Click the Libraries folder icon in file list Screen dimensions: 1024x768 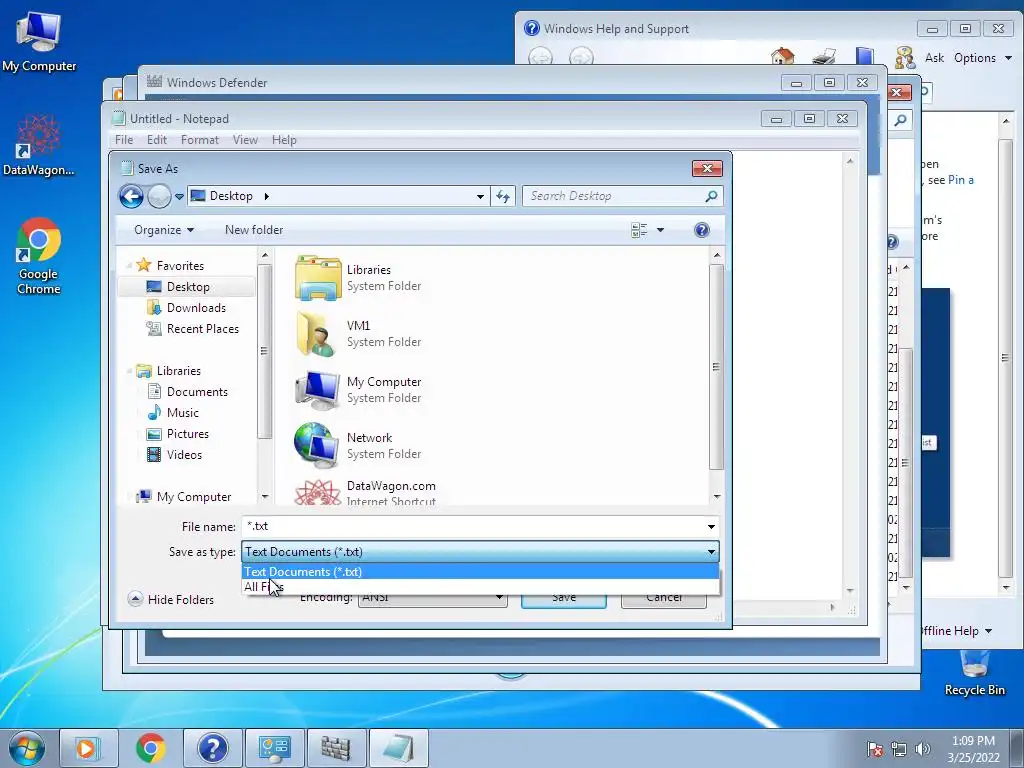318,278
